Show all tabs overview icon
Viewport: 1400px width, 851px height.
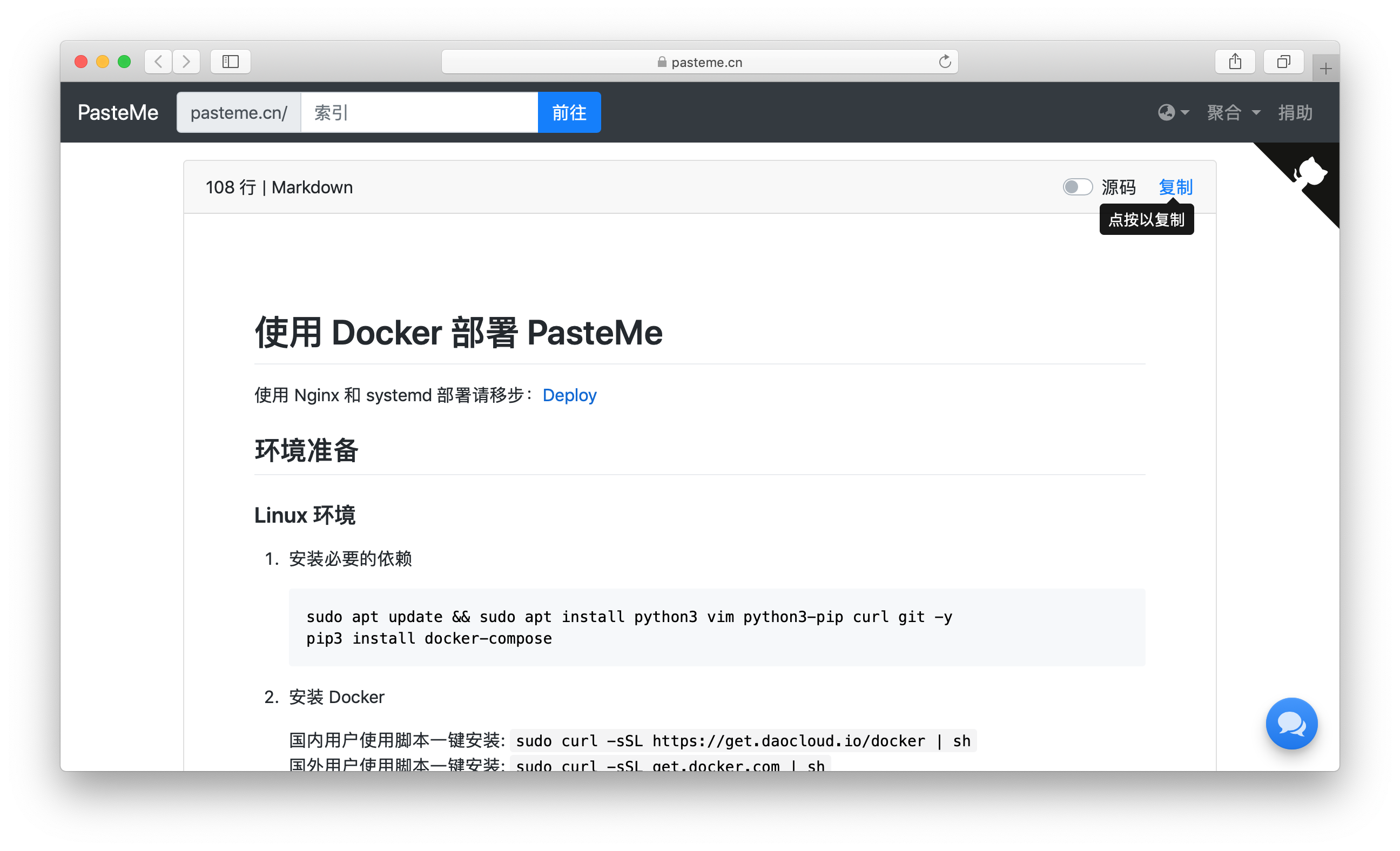coord(1283,62)
